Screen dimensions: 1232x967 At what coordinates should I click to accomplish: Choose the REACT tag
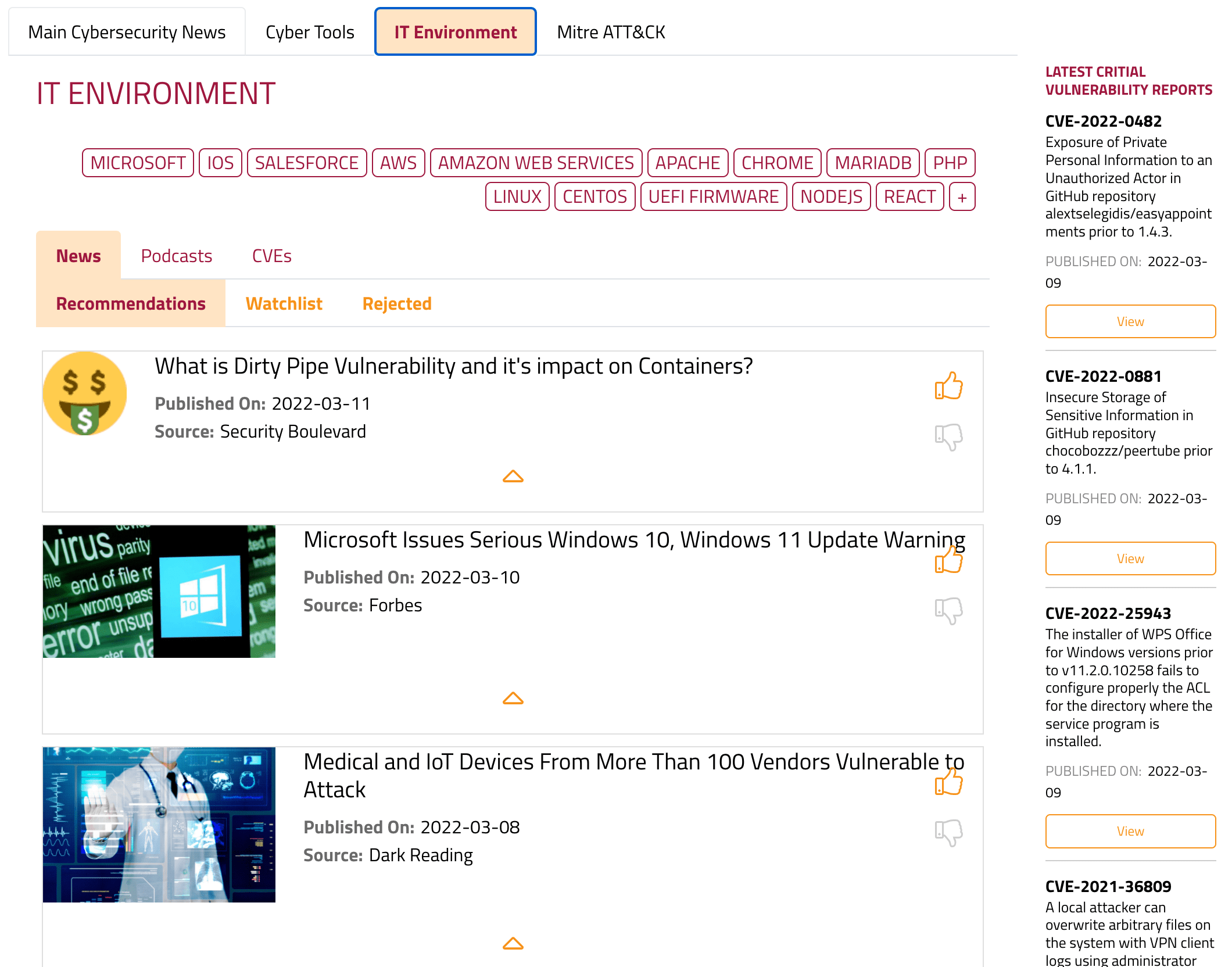909,196
